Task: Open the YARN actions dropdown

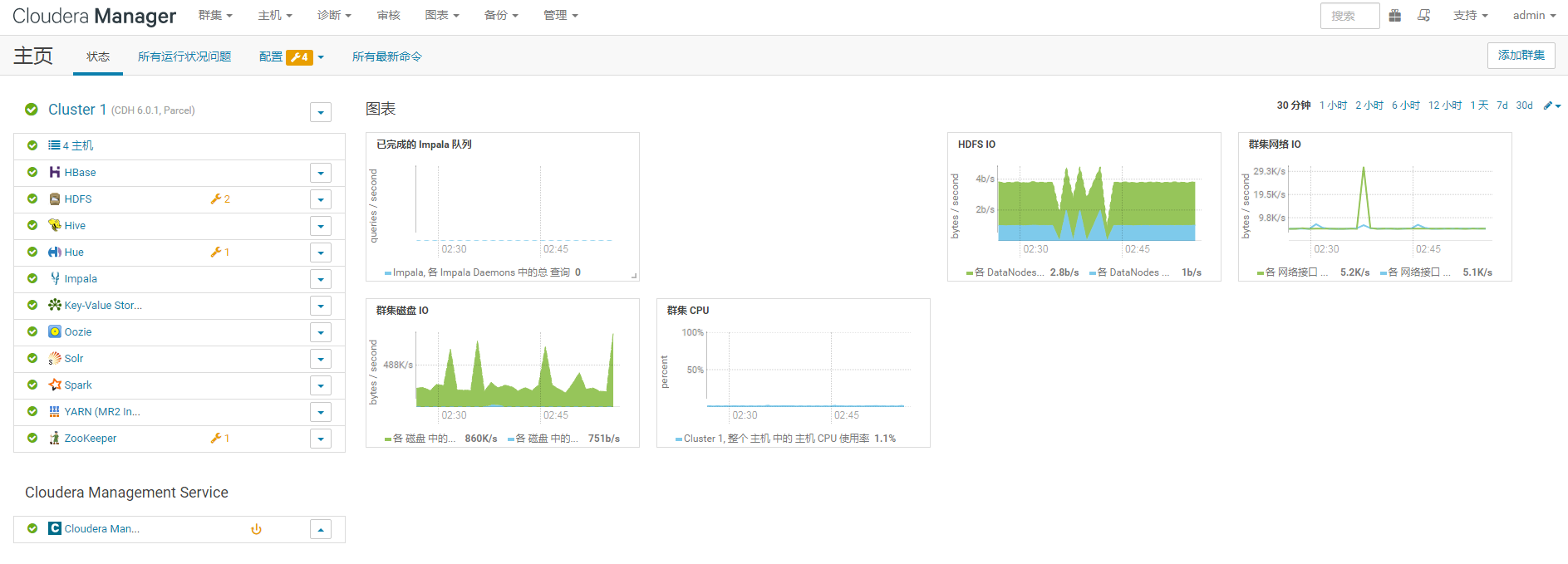Action: pyautogui.click(x=321, y=412)
